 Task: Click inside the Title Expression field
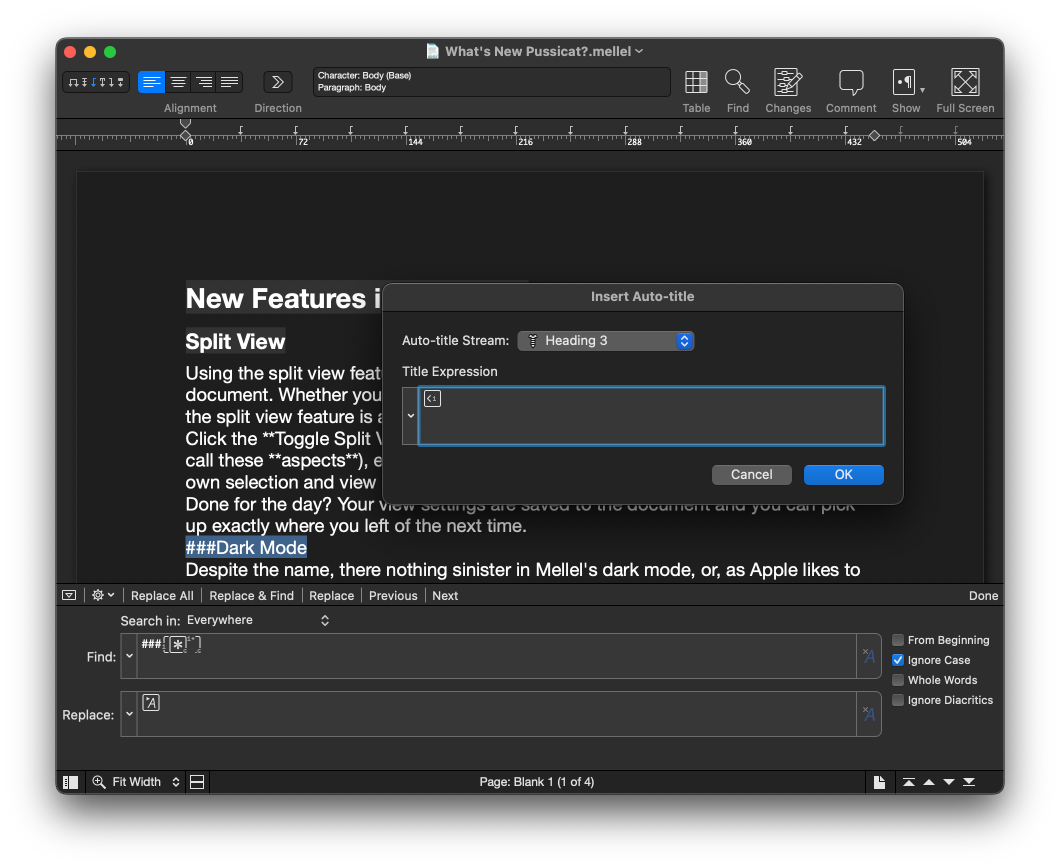[x=651, y=416]
